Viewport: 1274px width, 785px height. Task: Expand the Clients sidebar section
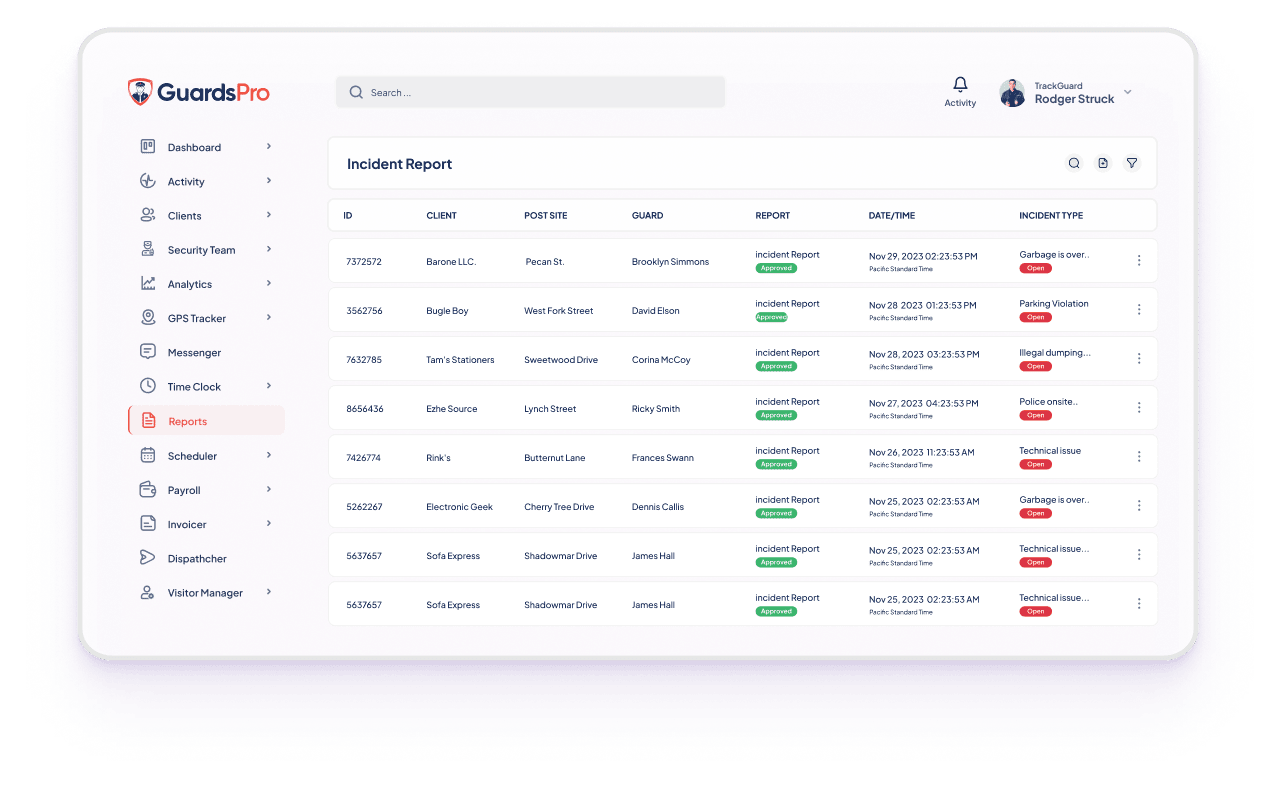(x=268, y=215)
